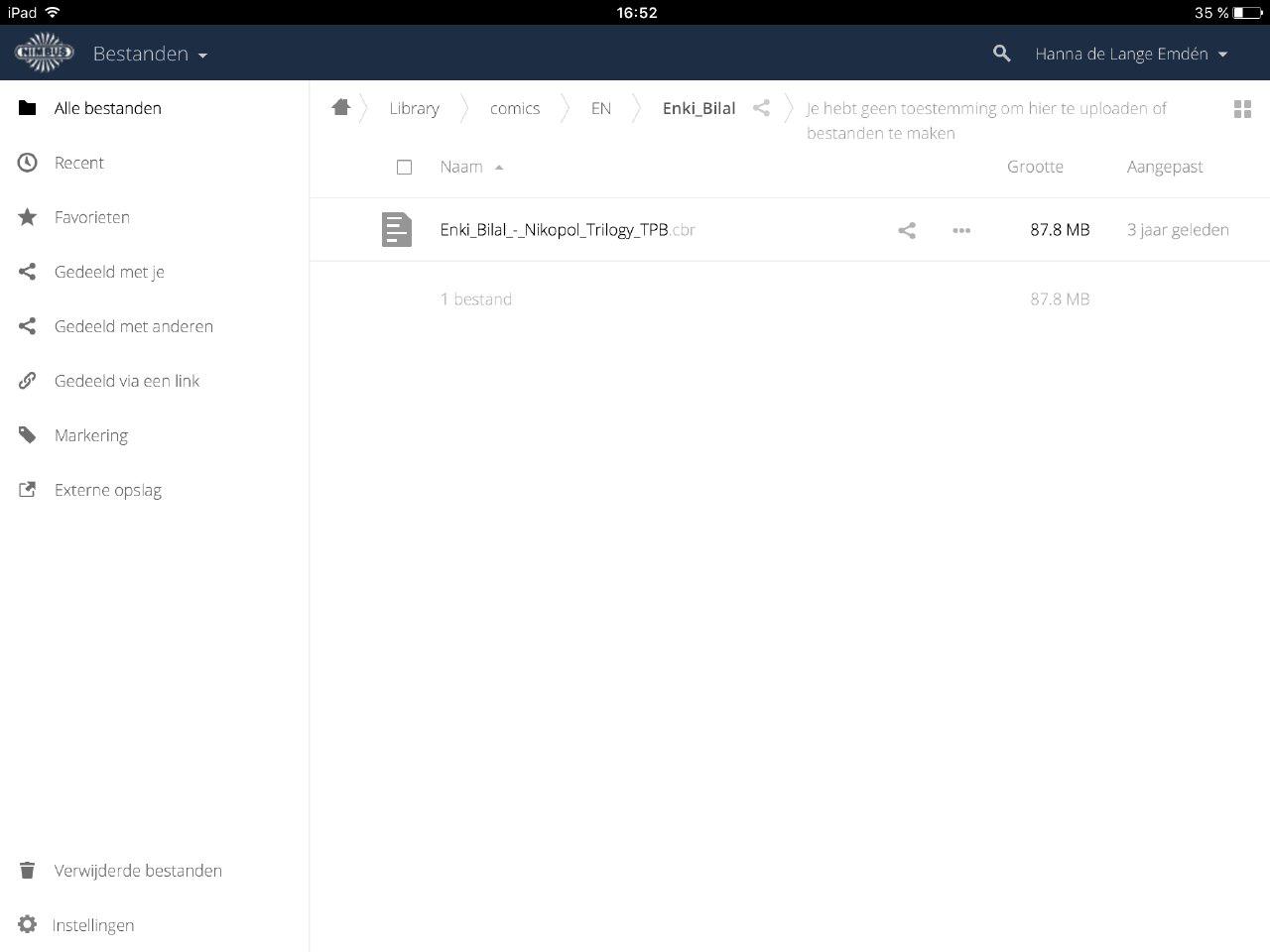Viewport: 1270px width, 952px height.
Task: Click share icon beside Enki_Bilal breadcrumb
Action: (761, 108)
